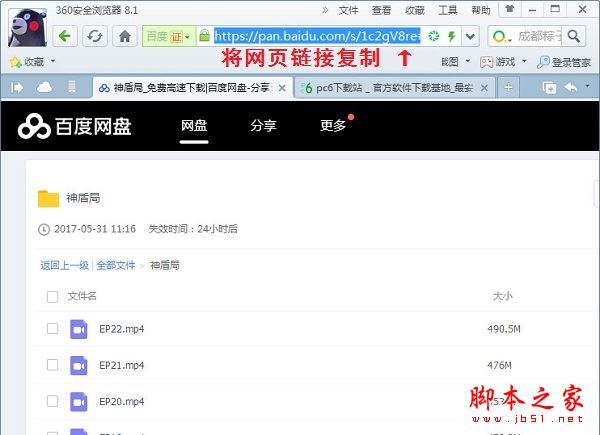Open the 更多 navigation item
The width and height of the screenshot is (600, 435).
click(333, 125)
